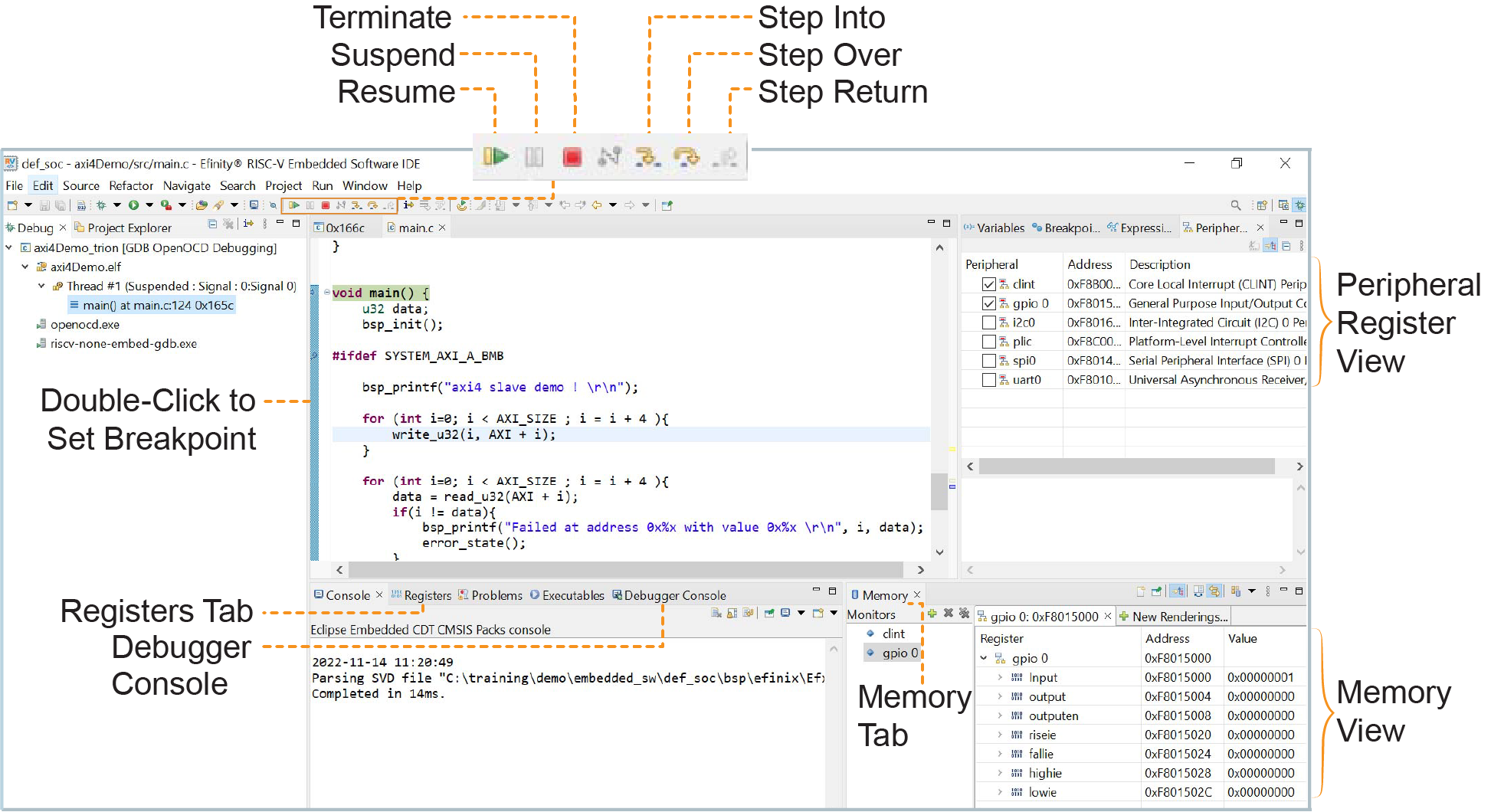
Task: Click the Step Return icon
Action: tap(725, 157)
